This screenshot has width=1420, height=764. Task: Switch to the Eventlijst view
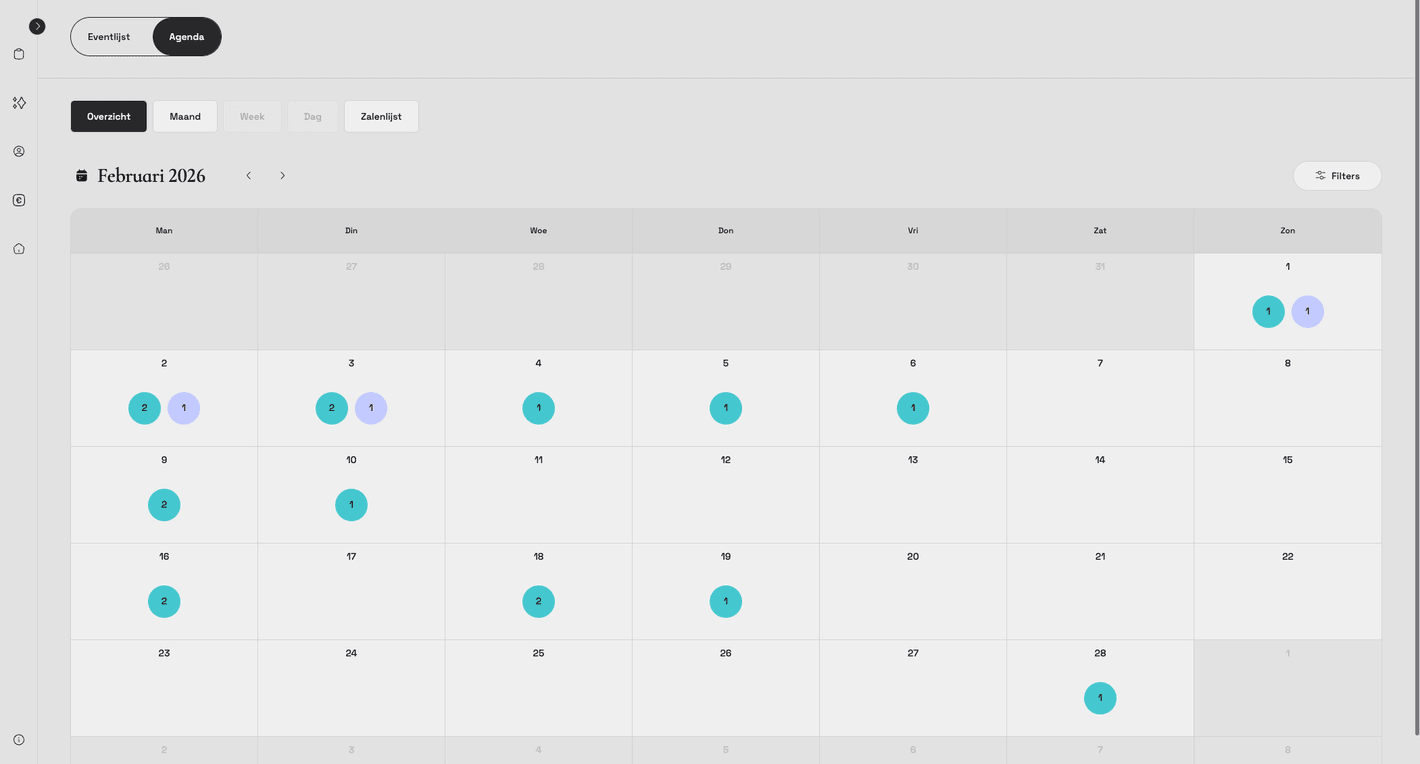click(109, 37)
